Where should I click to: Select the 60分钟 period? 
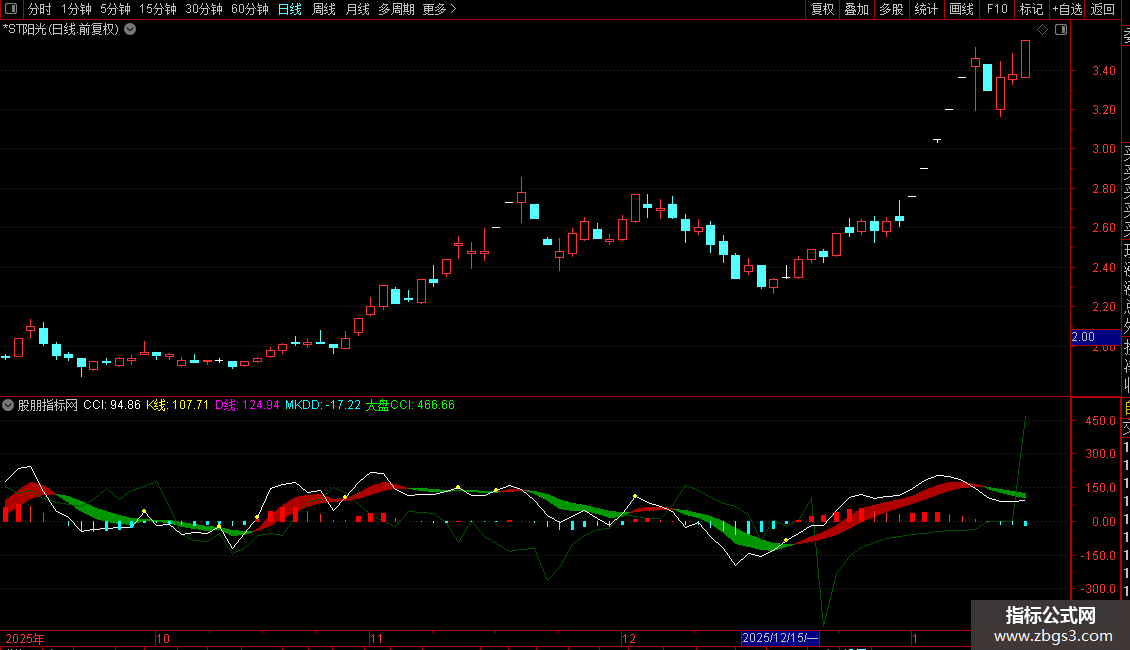coord(249,9)
